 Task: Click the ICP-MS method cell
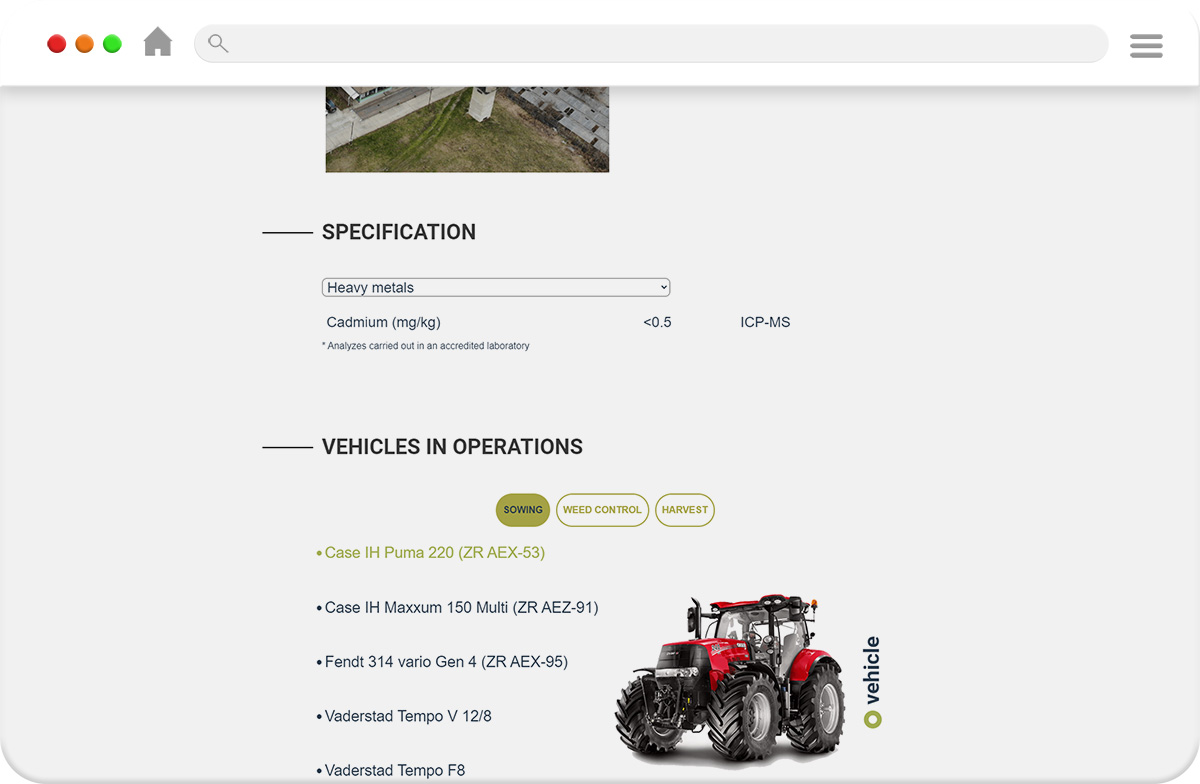[765, 322]
